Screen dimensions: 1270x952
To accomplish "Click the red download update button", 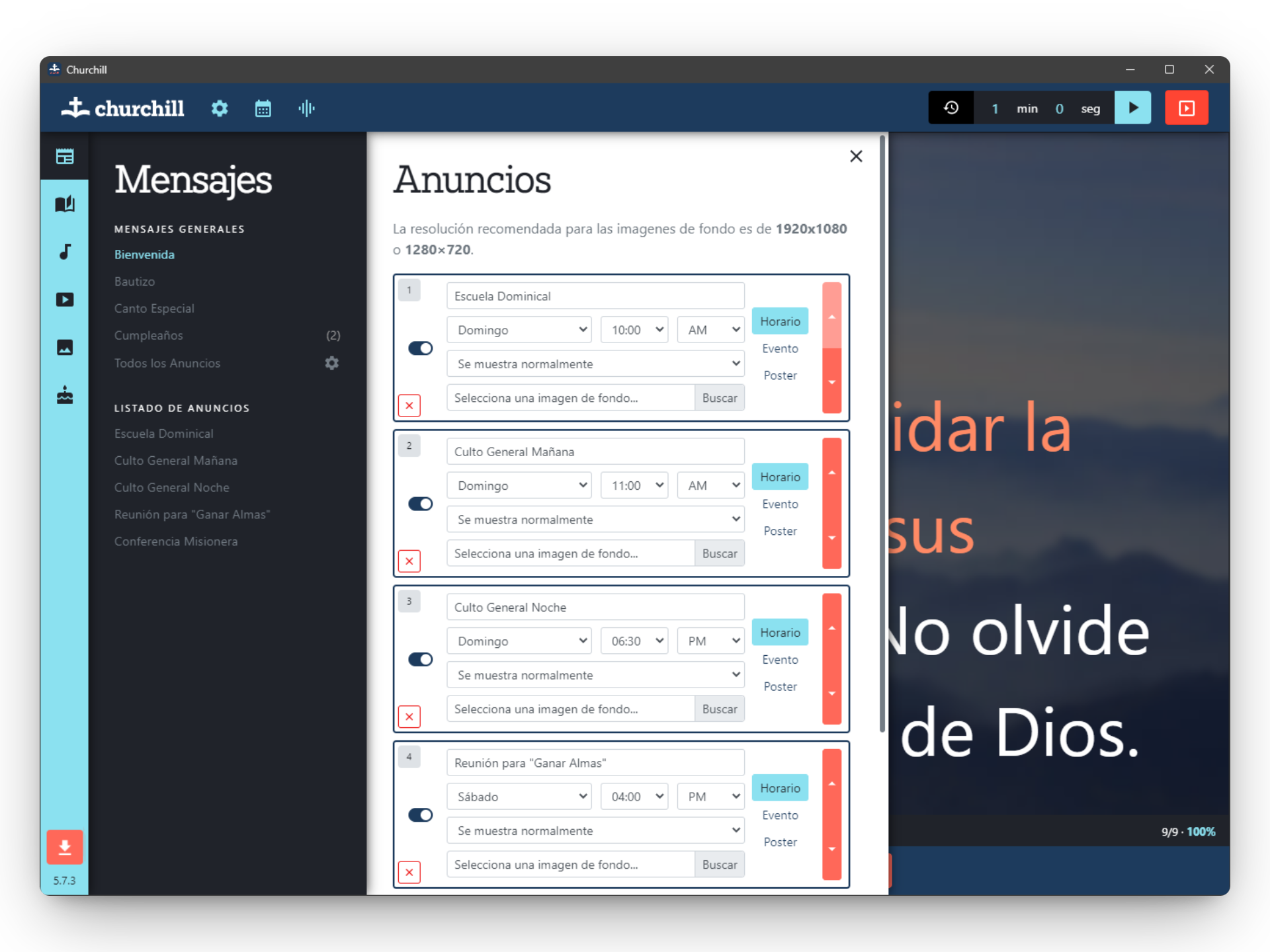I will (65, 847).
